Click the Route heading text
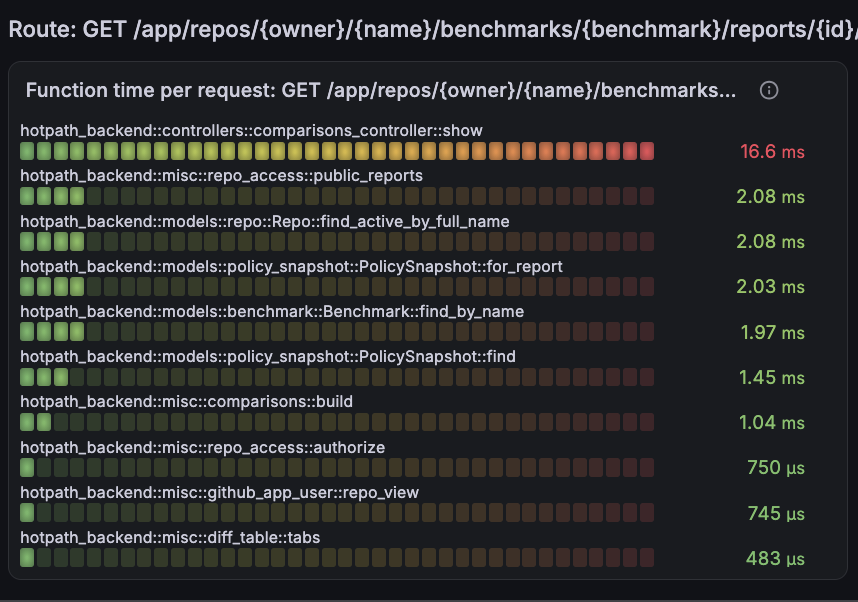 [433, 29]
